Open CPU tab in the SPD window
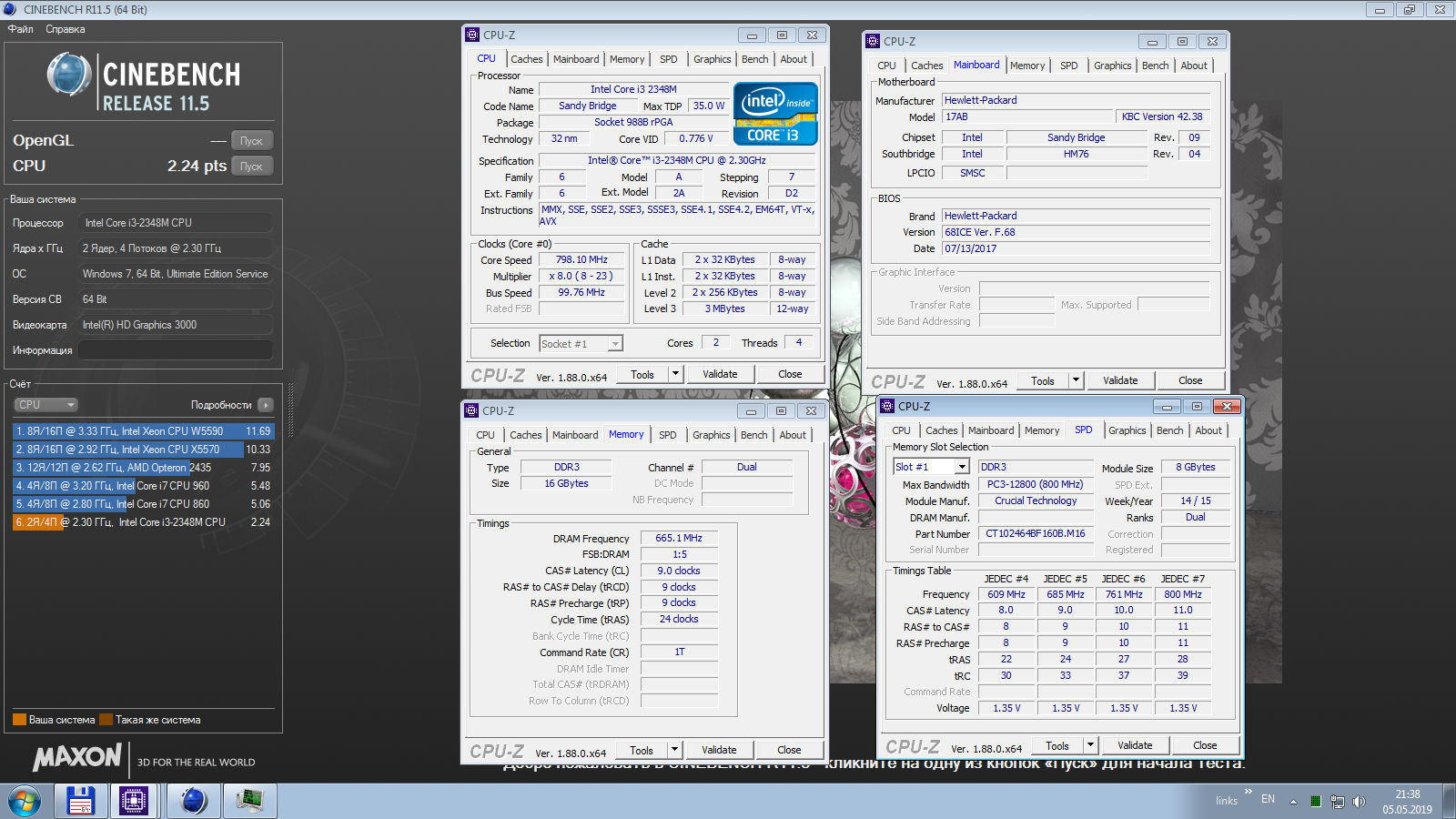1456x819 pixels. (901, 430)
